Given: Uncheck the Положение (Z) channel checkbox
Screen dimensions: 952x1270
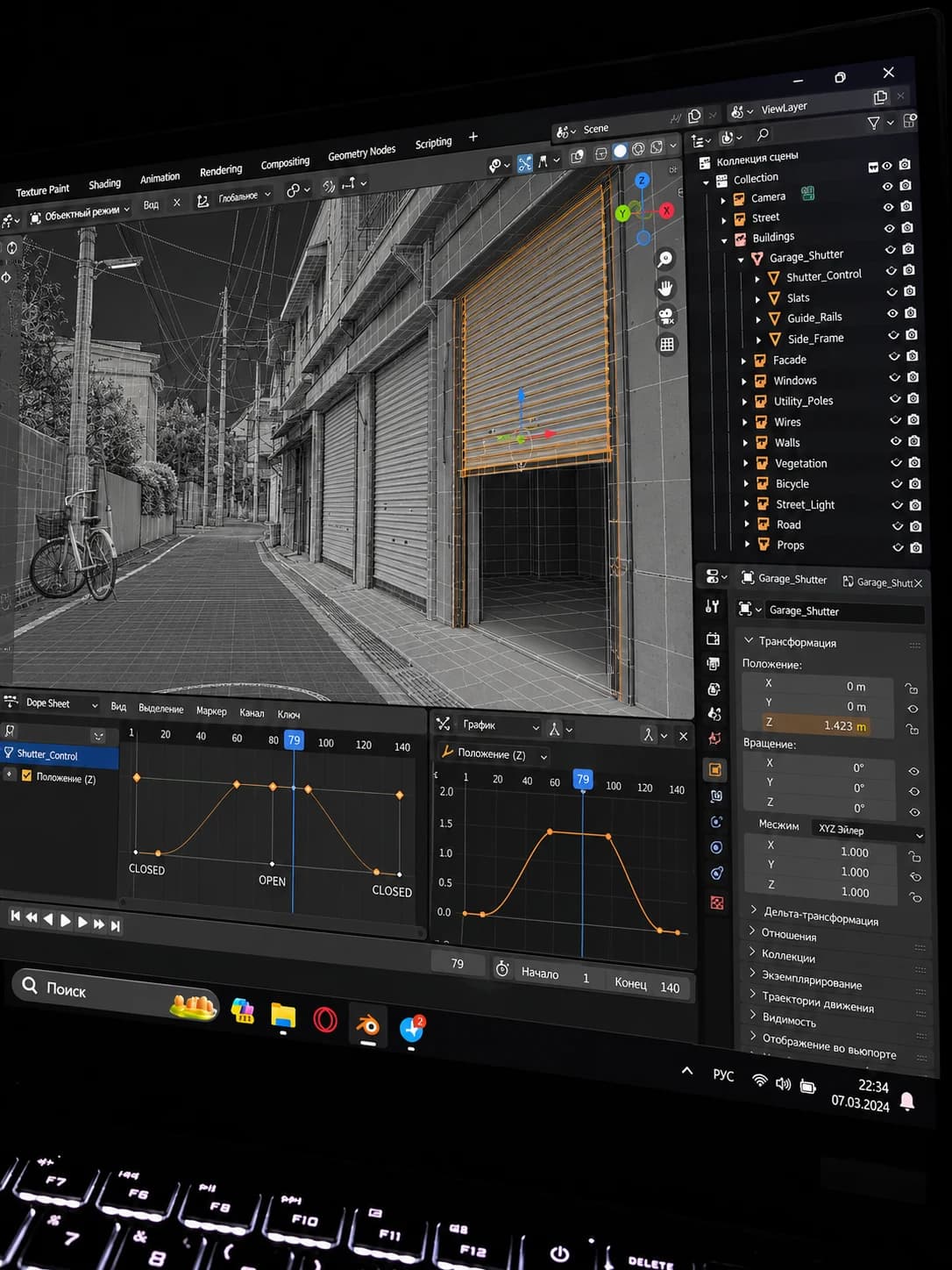Looking at the screenshot, I should click(26, 775).
